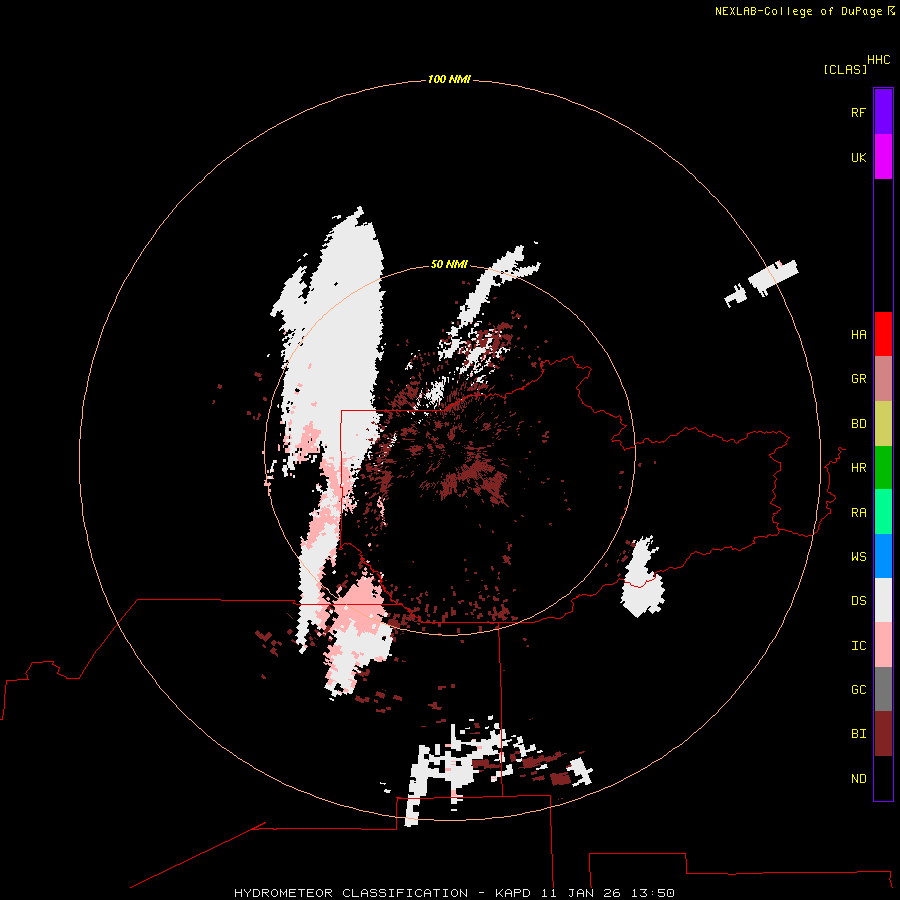Select the GC legend label
Image resolution: width=900 pixels, height=900 pixels.
[858, 689]
